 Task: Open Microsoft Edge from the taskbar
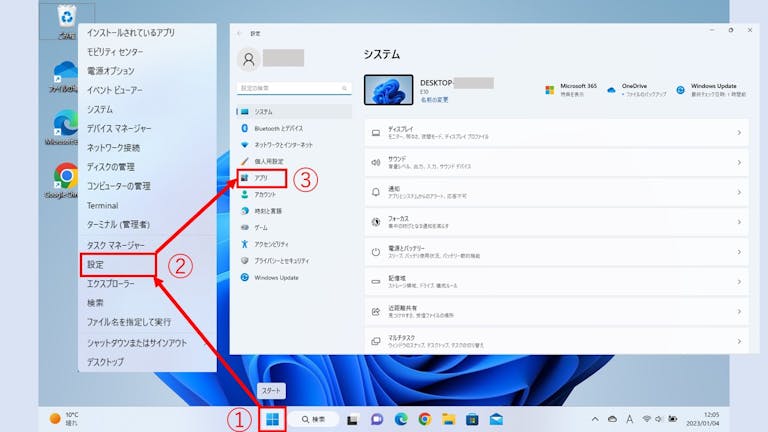pos(401,419)
